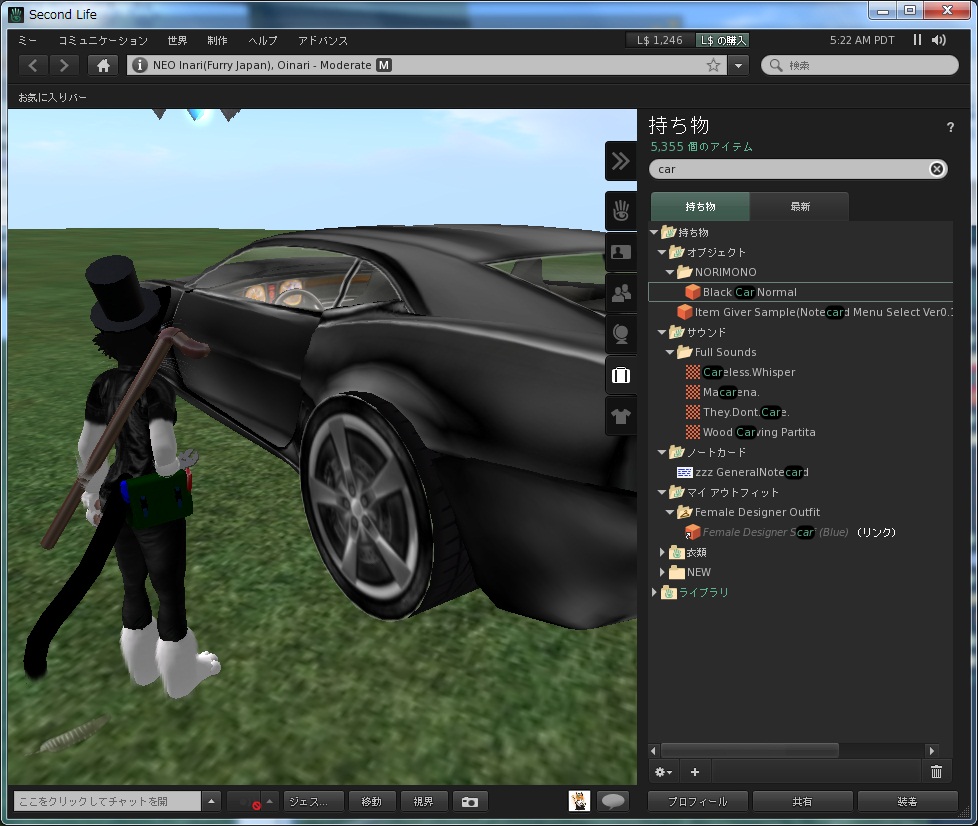Collapse the NORIMONO folder

tap(671, 272)
